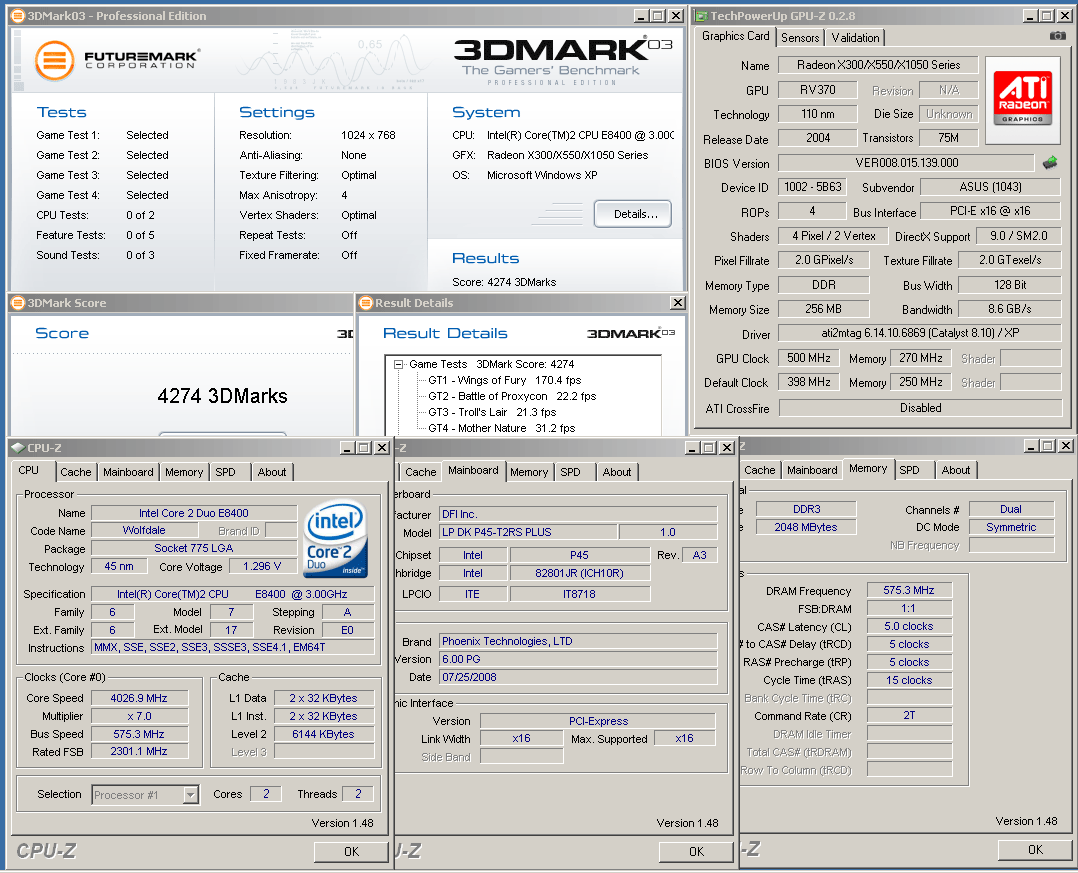Click Southbridge value 82801JR (ICH10R)
Screen dimensions: 1078x873
point(580,573)
